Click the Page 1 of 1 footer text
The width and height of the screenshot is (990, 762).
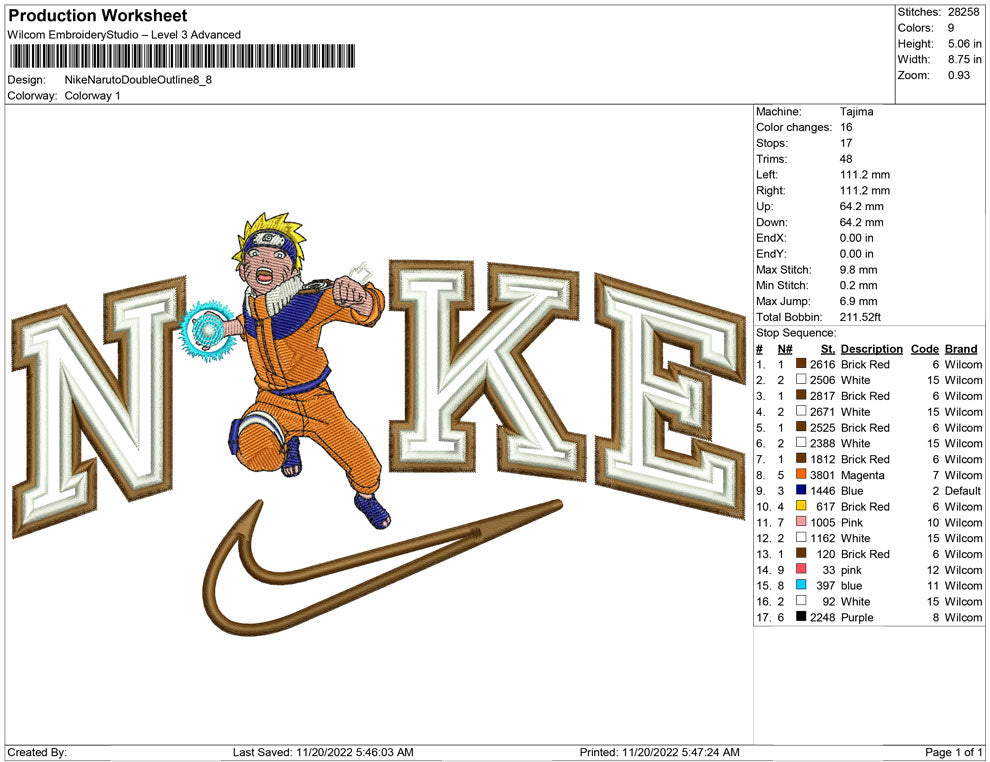(954, 752)
